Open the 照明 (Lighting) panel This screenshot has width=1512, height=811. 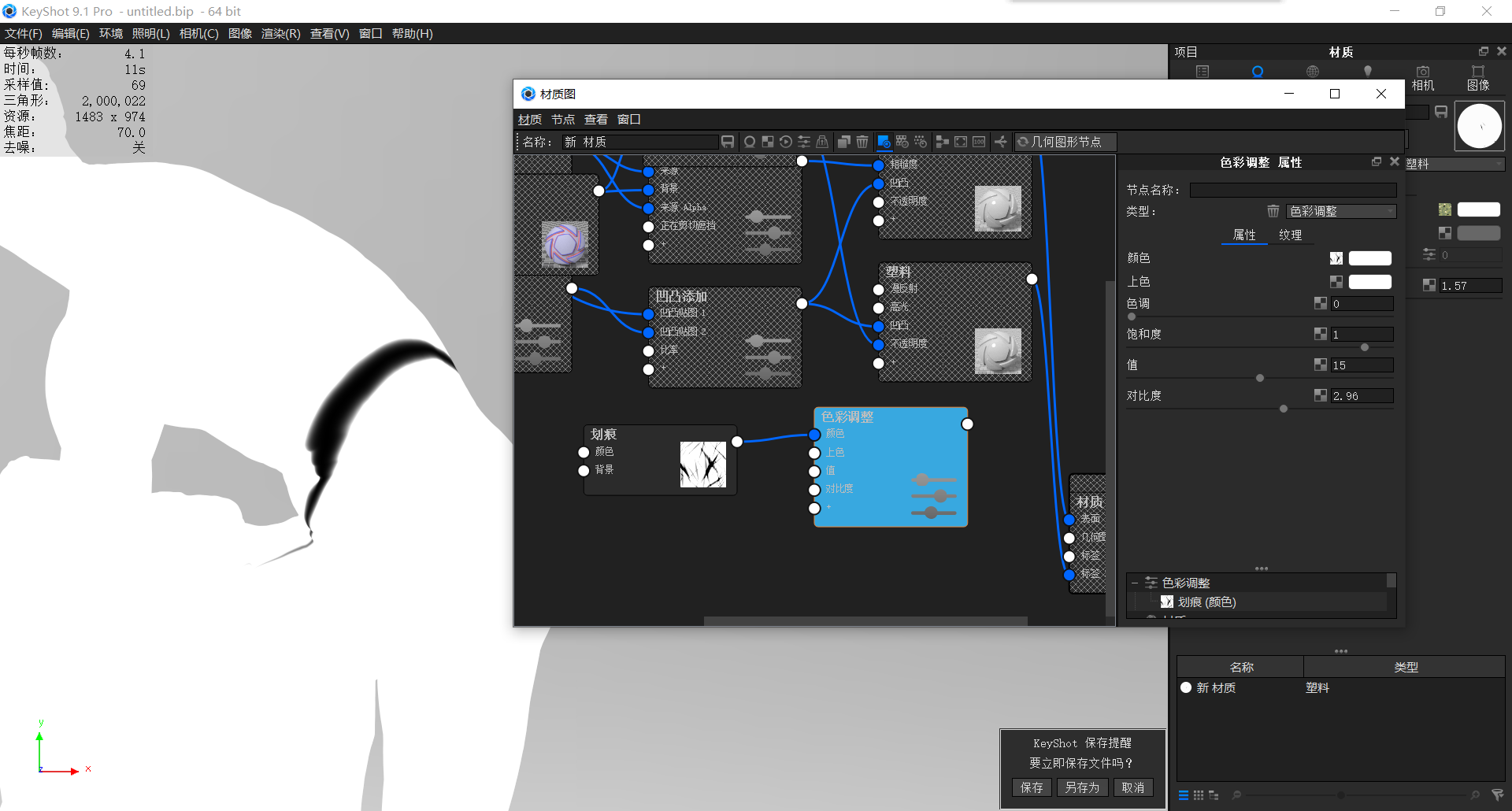coord(1367,70)
